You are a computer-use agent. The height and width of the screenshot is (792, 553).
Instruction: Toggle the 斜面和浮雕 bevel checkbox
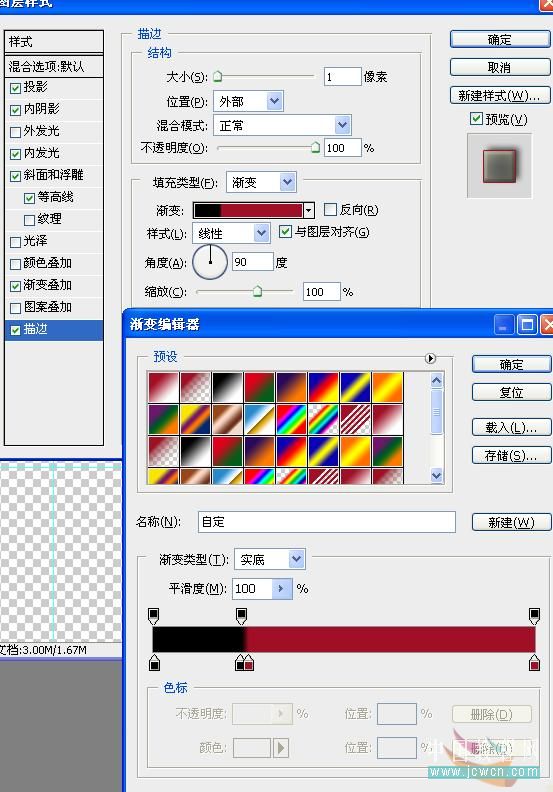(15, 176)
